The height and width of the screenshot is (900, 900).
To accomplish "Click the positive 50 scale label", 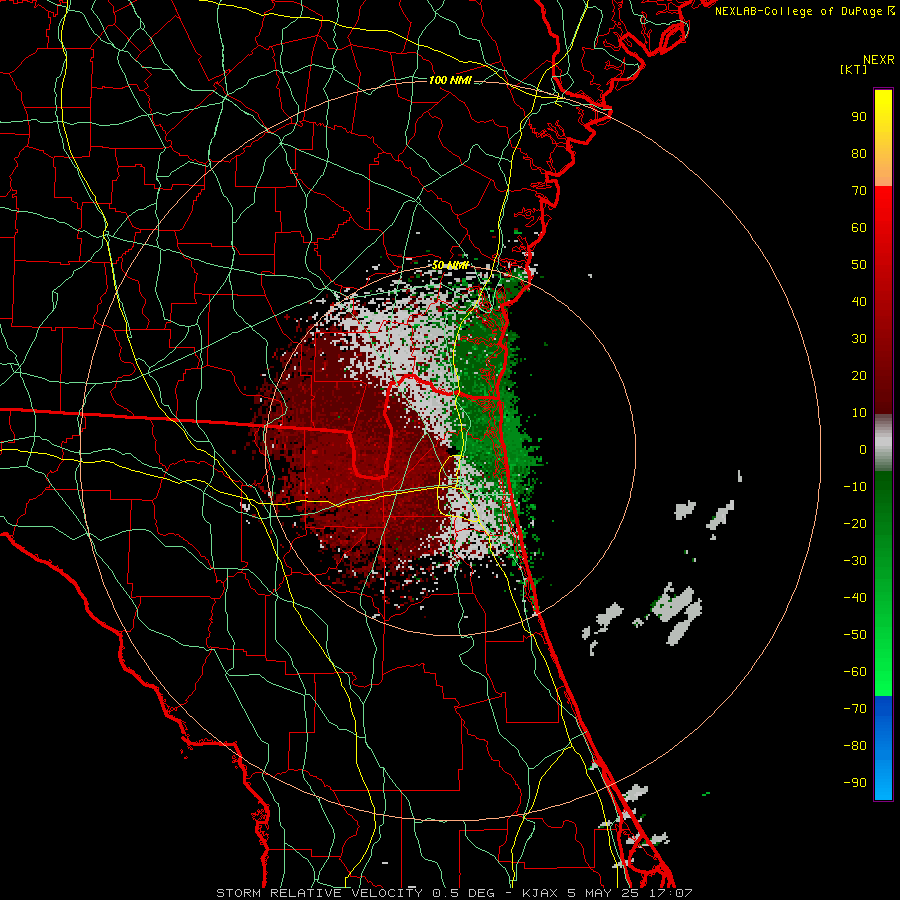I will [859, 265].
